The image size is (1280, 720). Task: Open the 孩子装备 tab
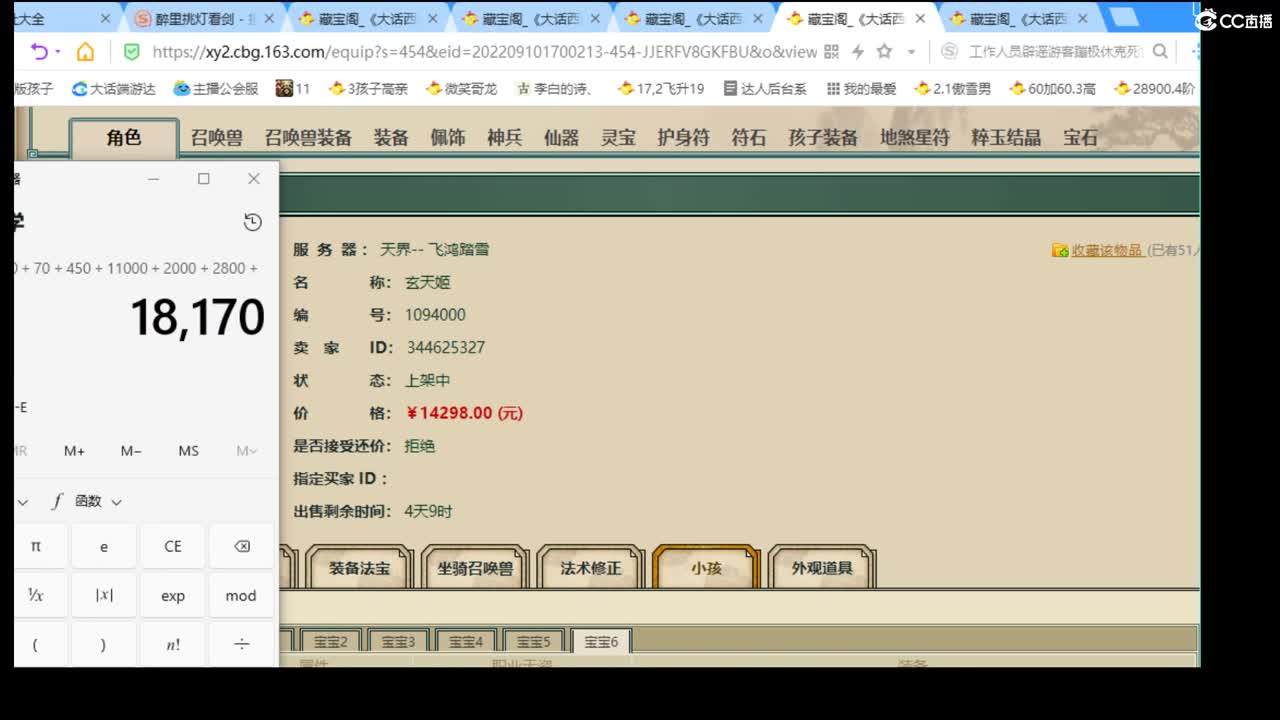[823, 138]
